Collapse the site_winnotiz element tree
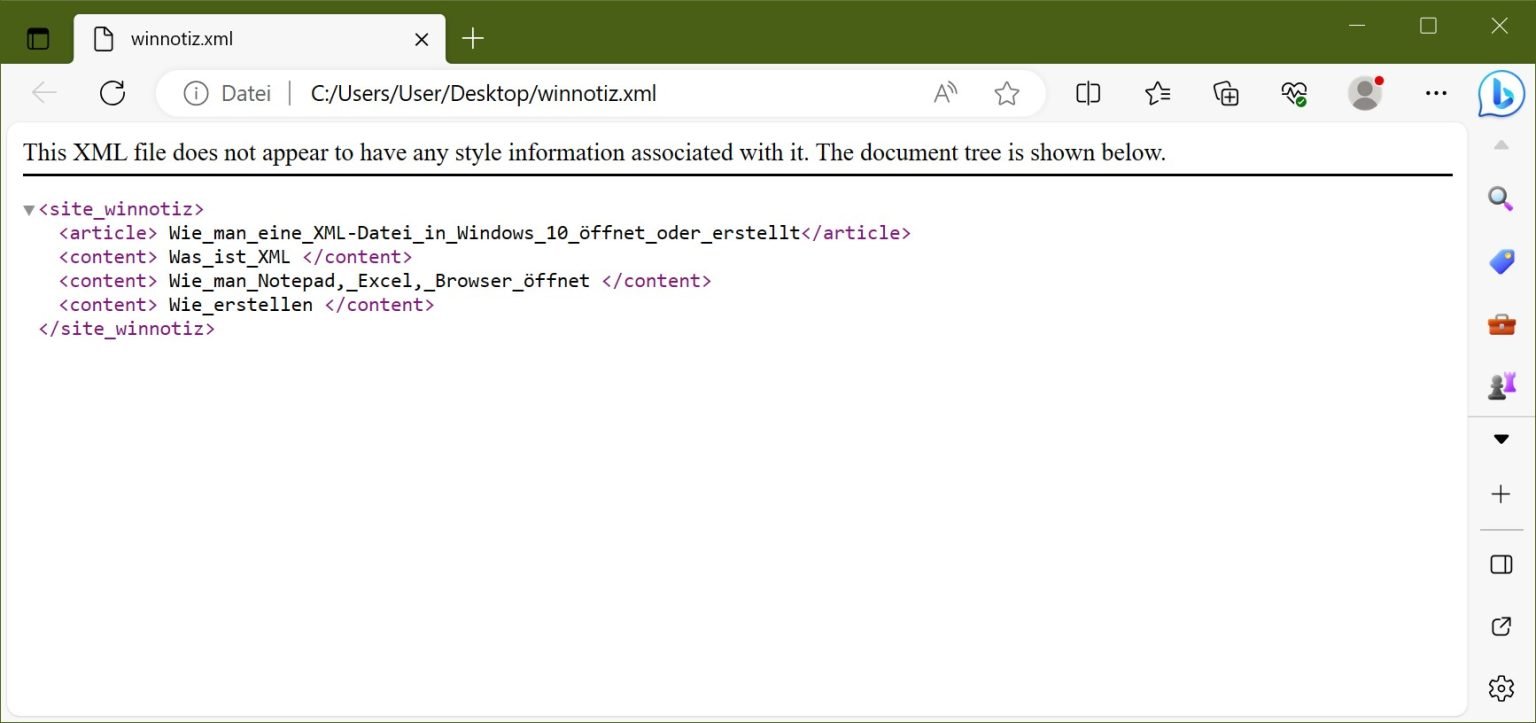Screen dimensions: 1536x723 28,208
